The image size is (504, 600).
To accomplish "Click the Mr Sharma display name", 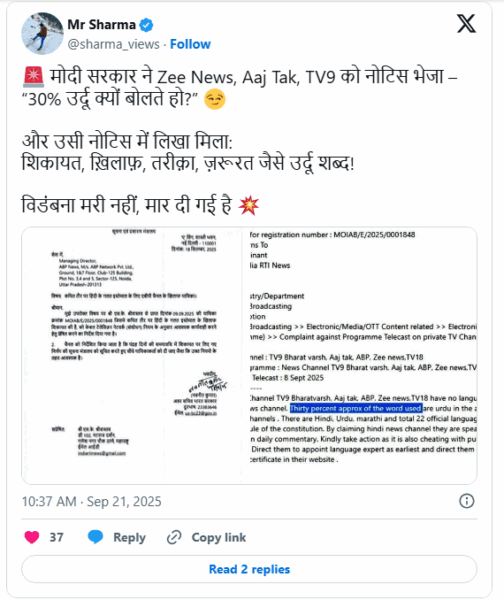I will click(x=101, y=25).
